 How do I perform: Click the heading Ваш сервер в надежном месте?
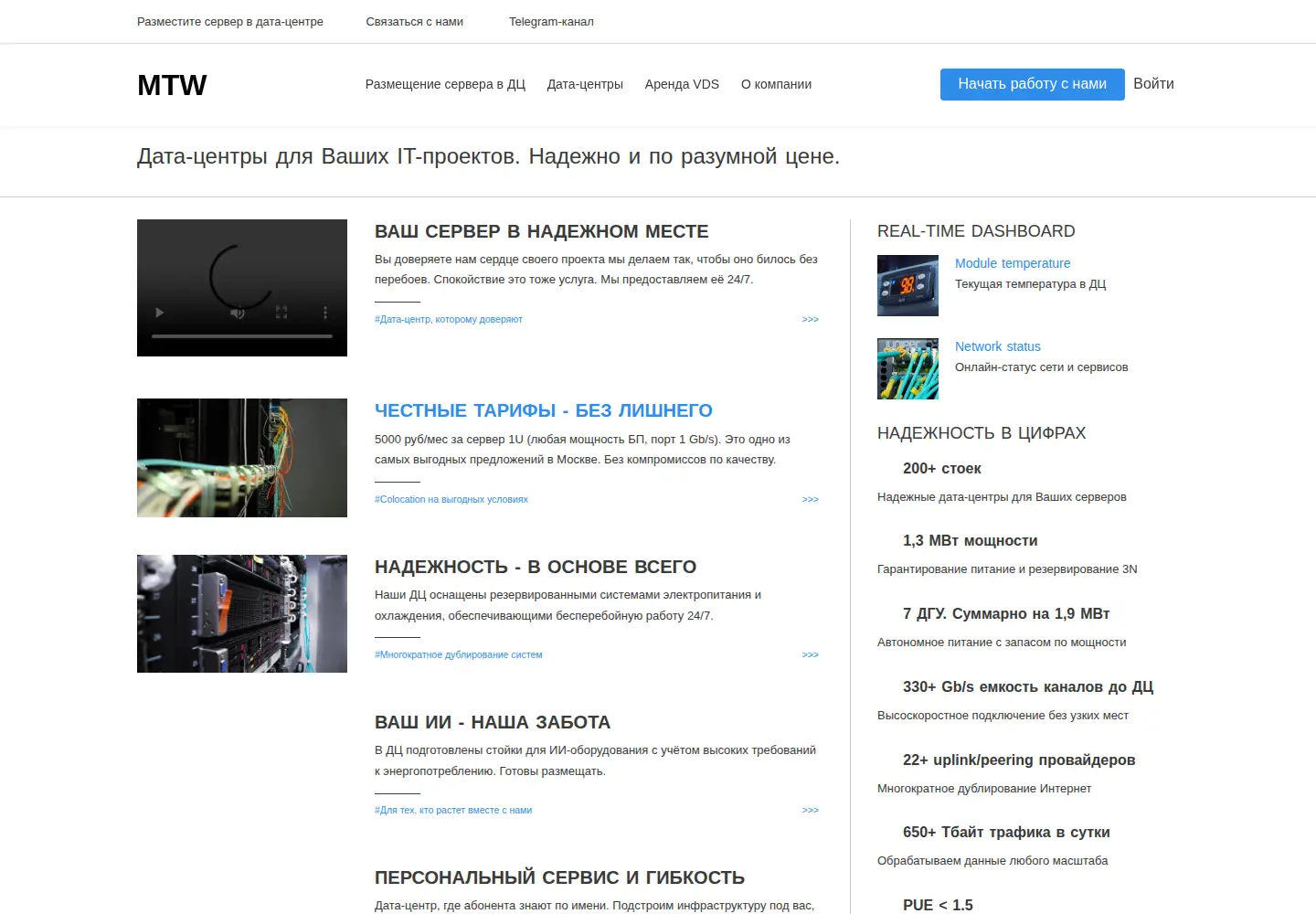pyautogui.click(x=542, y=232)
